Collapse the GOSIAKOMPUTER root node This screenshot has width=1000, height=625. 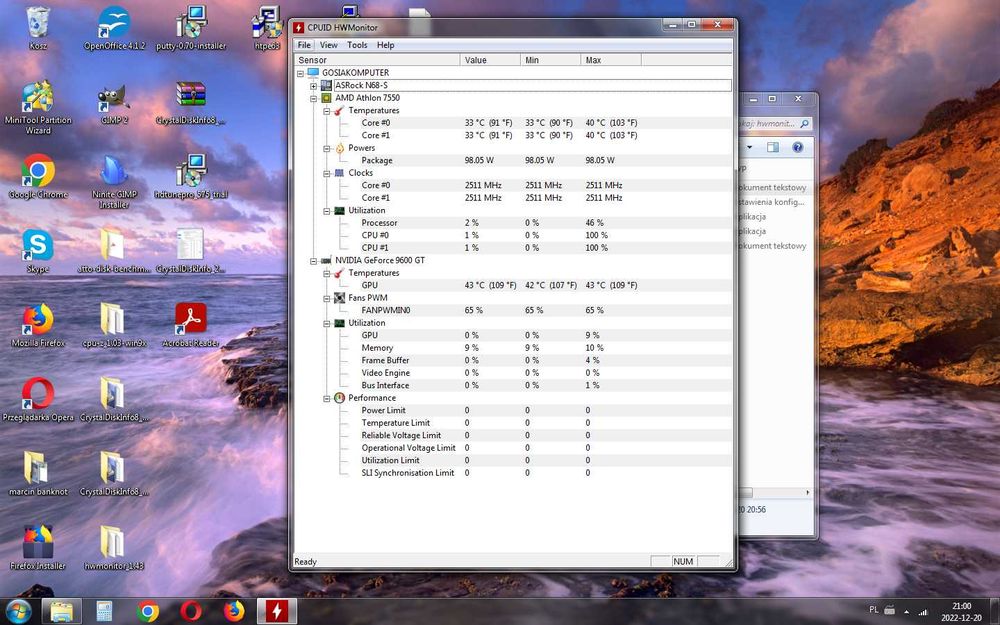click(300, 73)
